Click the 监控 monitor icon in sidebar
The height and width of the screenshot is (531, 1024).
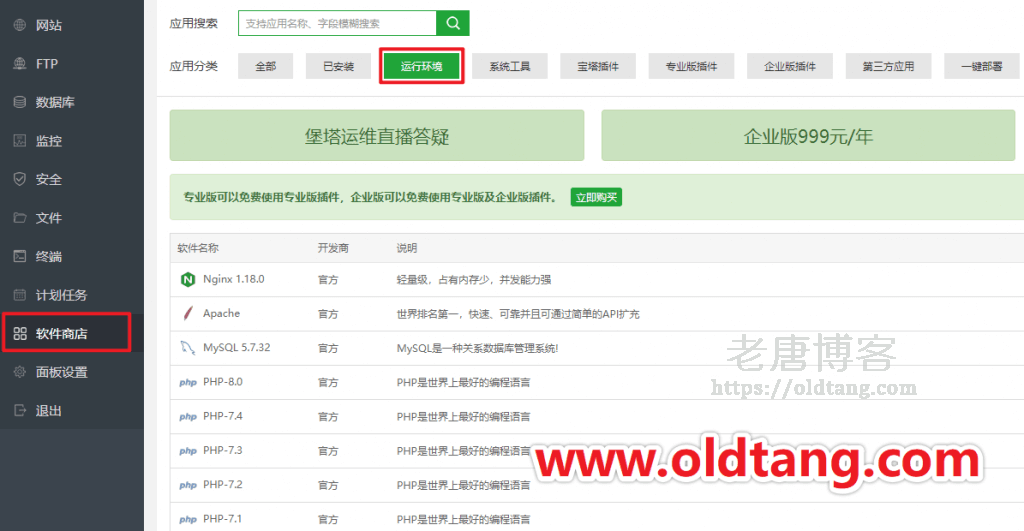20,141
